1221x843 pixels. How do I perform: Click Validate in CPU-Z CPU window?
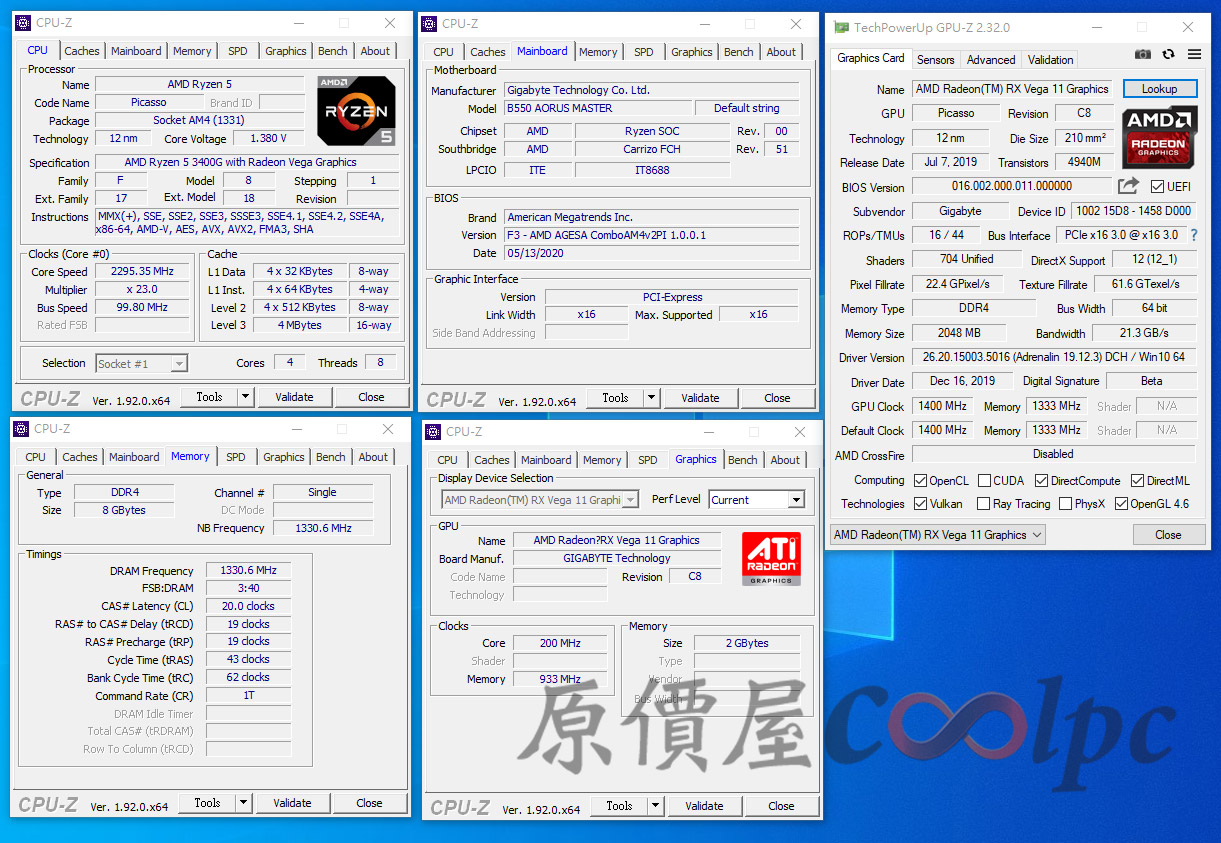click(294, 397)
